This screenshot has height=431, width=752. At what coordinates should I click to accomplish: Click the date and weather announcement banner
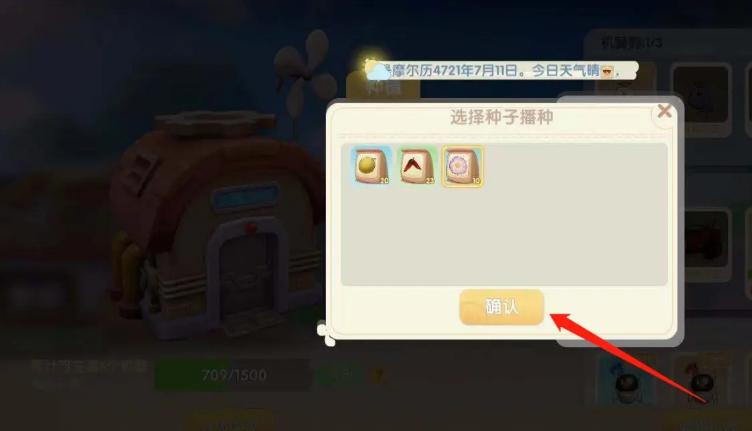pyautogui.click(x=501, y=70)
